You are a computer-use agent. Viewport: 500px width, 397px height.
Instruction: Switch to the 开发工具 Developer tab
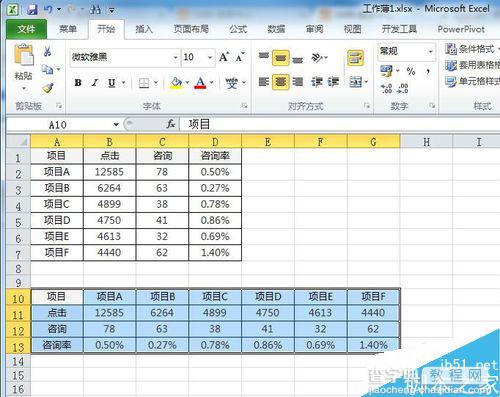click(399, 29)
